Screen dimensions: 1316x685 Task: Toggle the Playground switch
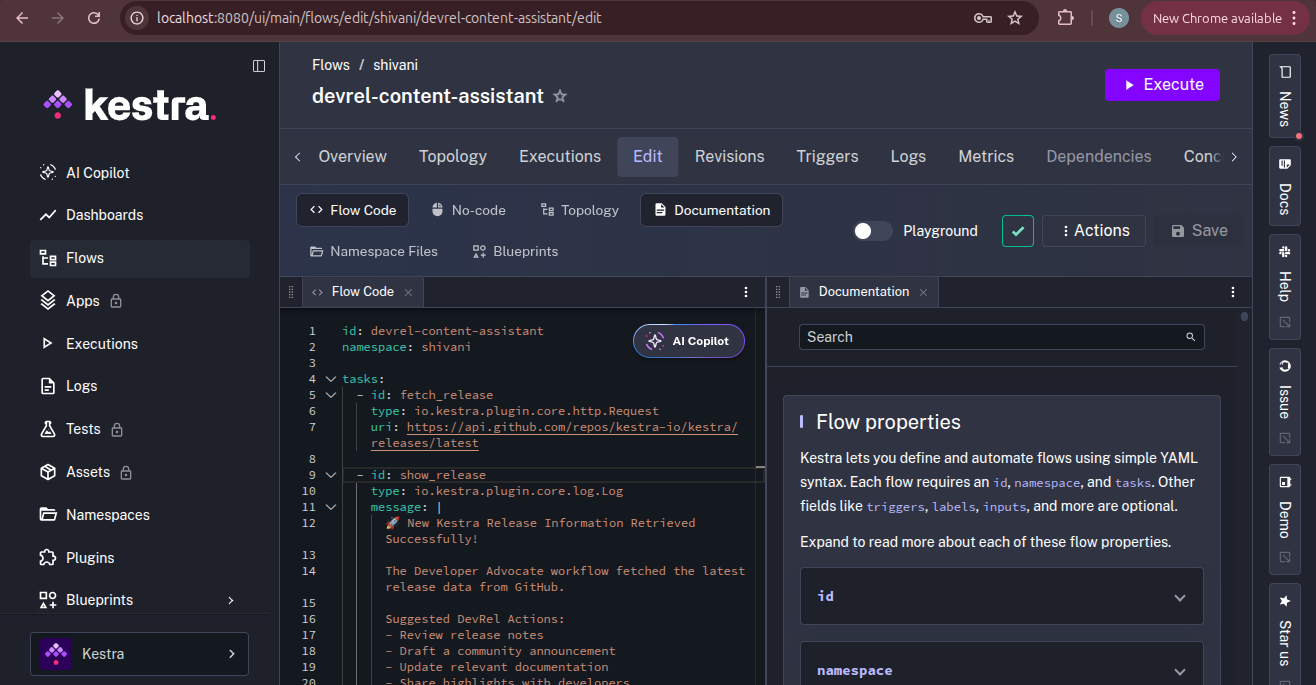click(x=872, y=231)
